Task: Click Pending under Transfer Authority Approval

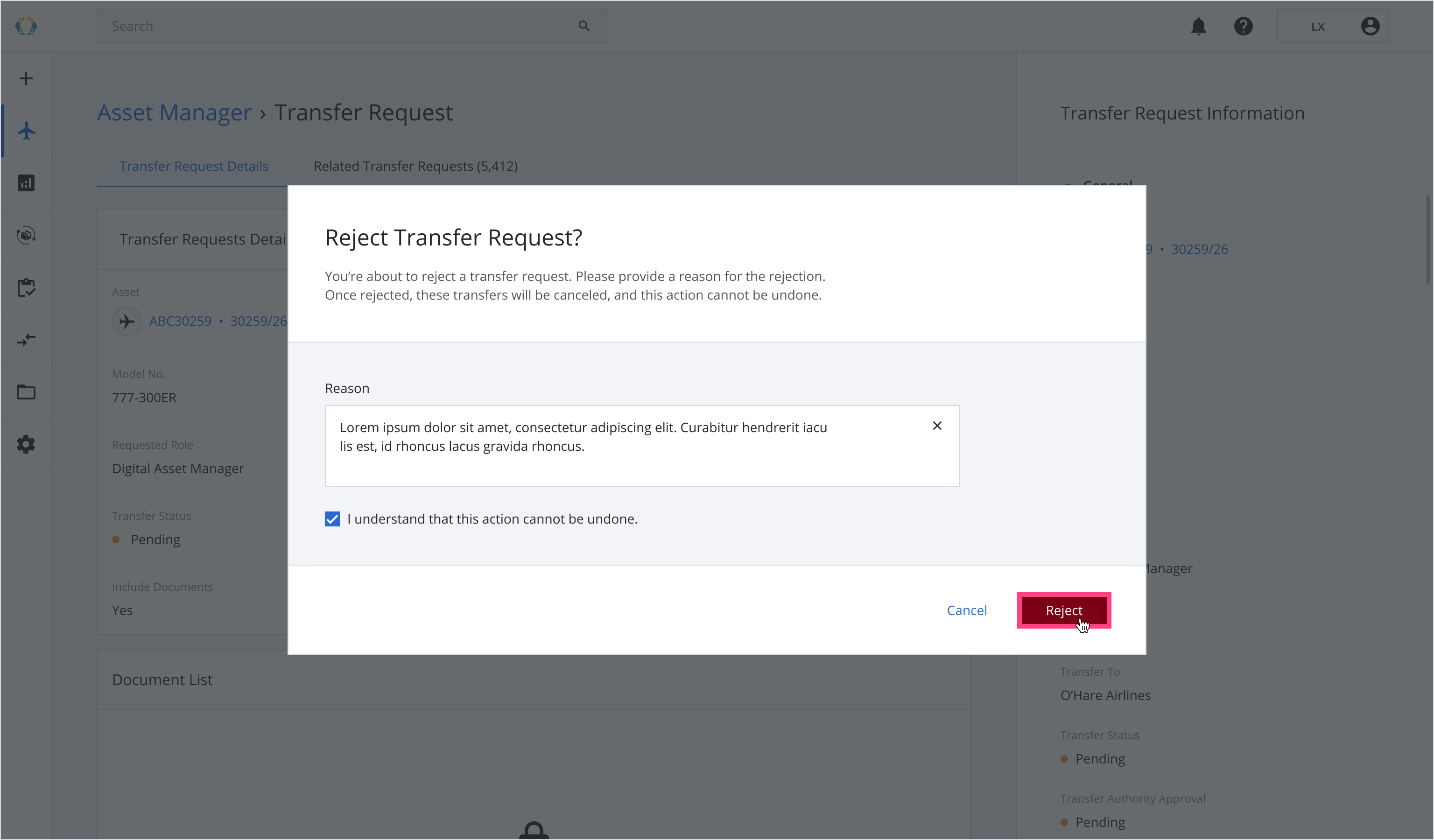Action: tap(1099, 822)
